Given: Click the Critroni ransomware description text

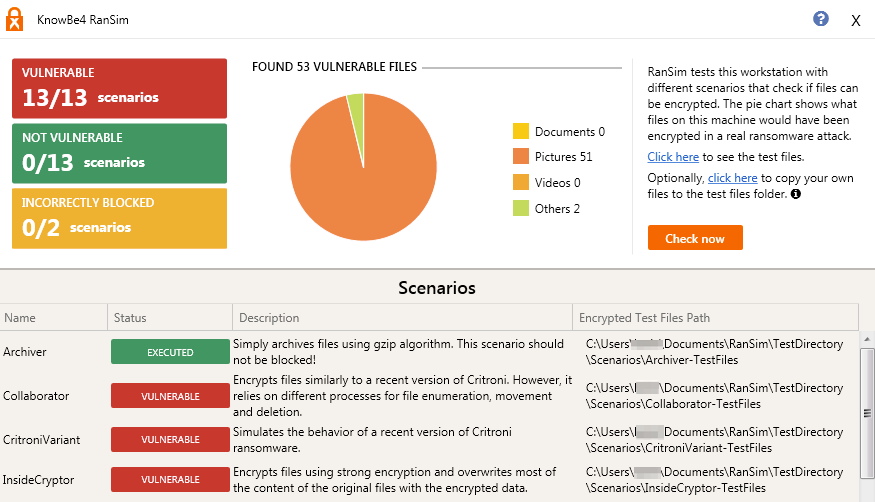Looking at the screenshot, I should pyautogui.click(x=372, y=440).
